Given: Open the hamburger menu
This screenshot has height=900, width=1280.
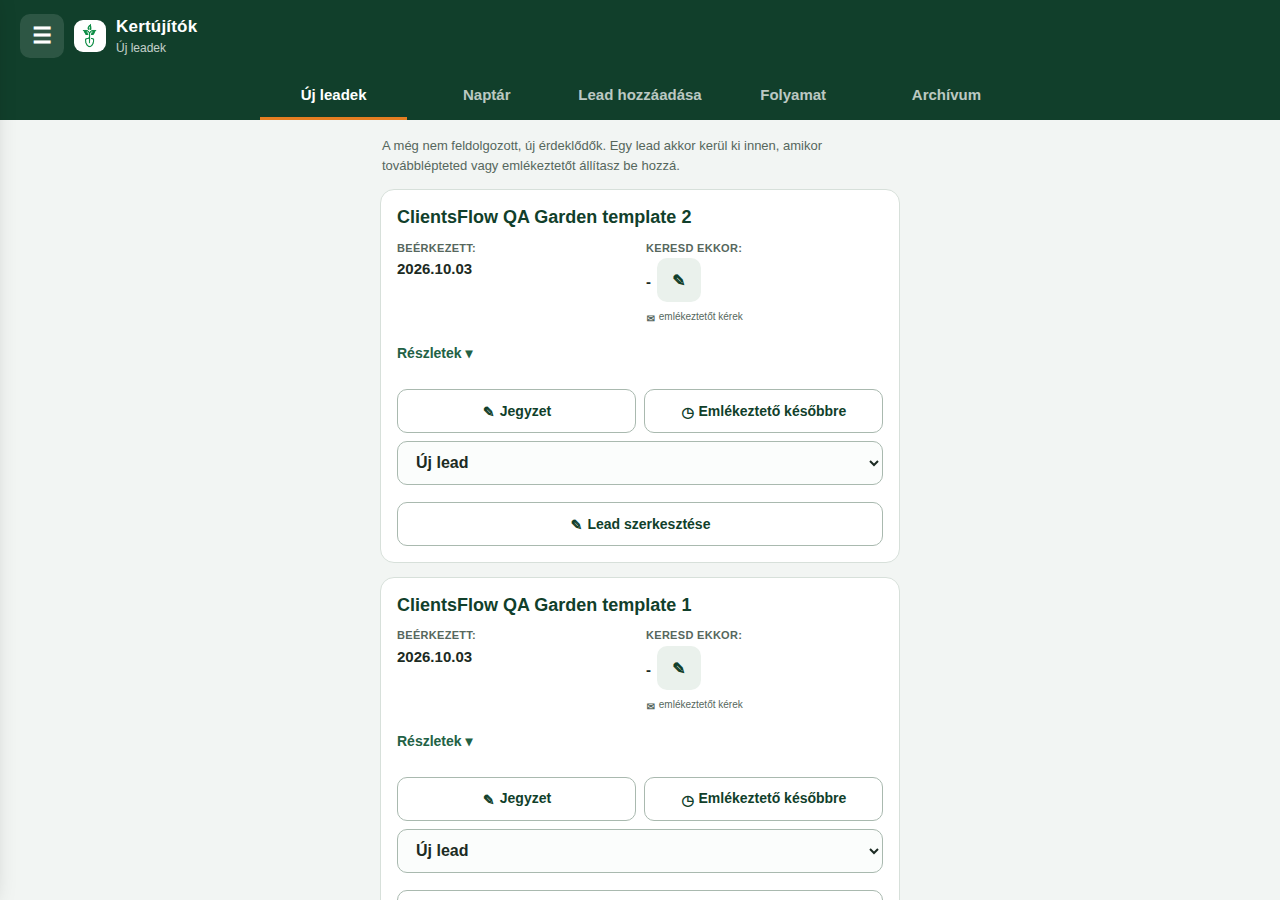Looking at the screenshot, I should [42, 36].
